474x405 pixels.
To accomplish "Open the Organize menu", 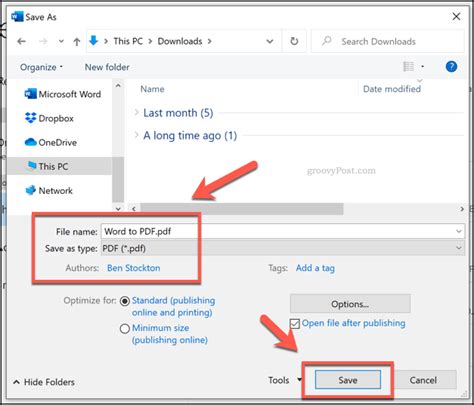I will pyautogui.click(x=41, y=67).
